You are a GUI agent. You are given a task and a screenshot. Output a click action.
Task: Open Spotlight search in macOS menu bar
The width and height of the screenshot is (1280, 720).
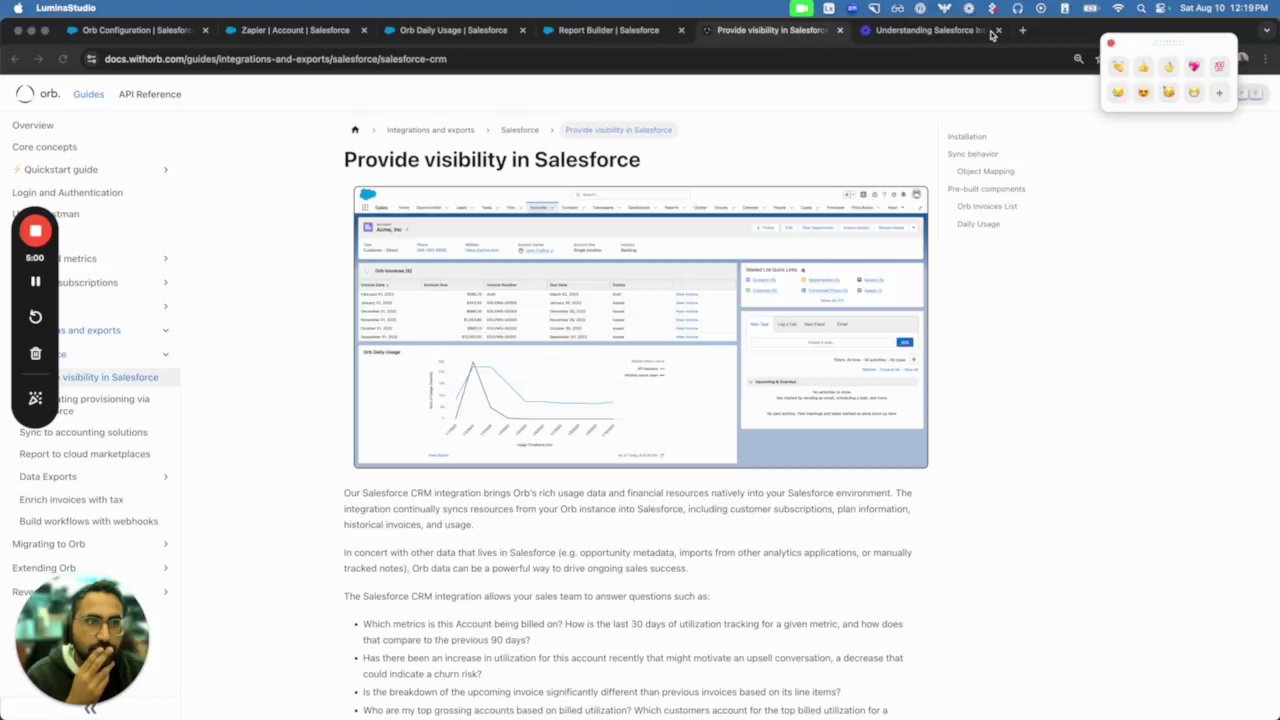tap(1141, 8)
